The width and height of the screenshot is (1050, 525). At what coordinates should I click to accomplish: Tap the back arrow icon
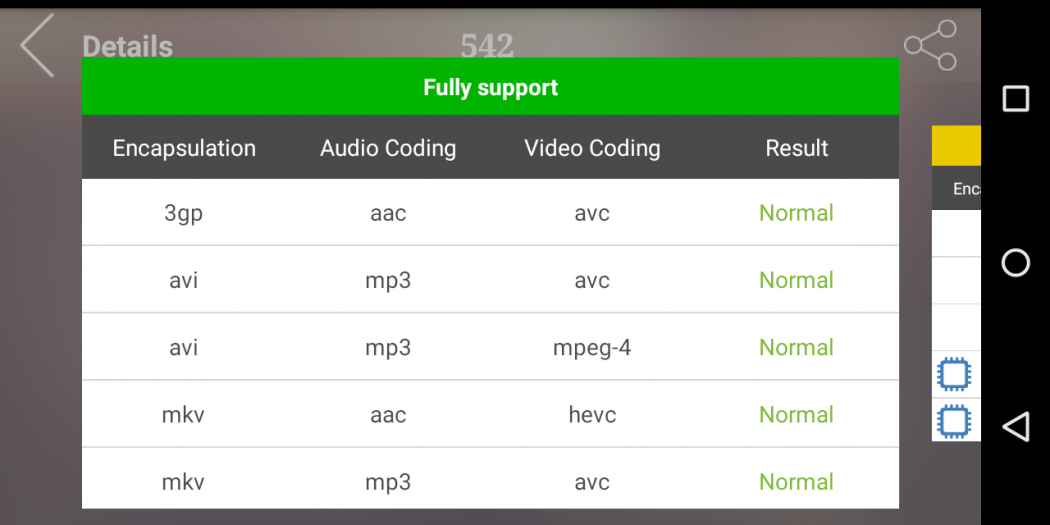tap(38, 46)
